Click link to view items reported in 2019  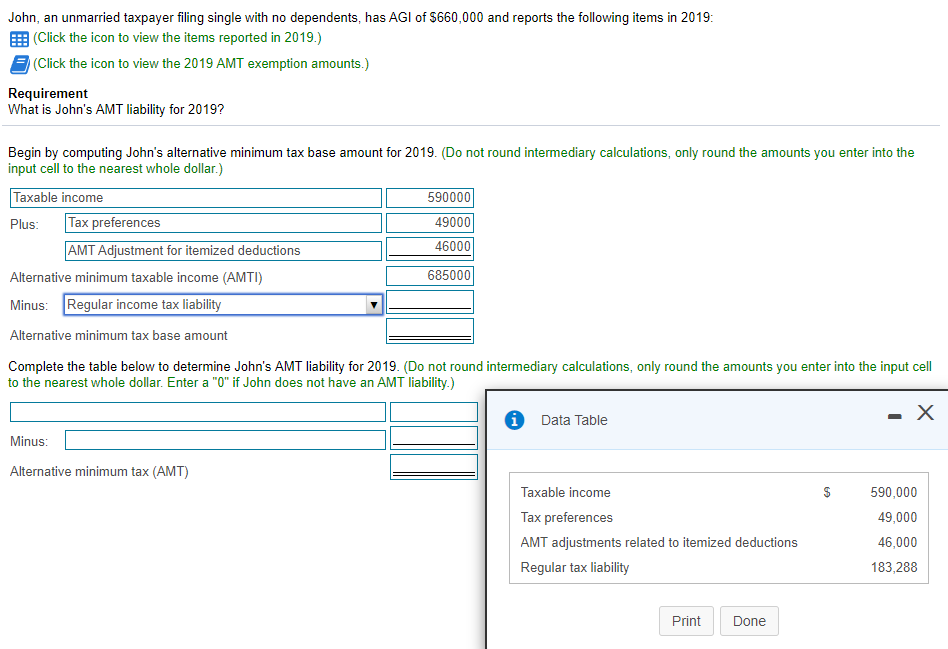(177, 38)
